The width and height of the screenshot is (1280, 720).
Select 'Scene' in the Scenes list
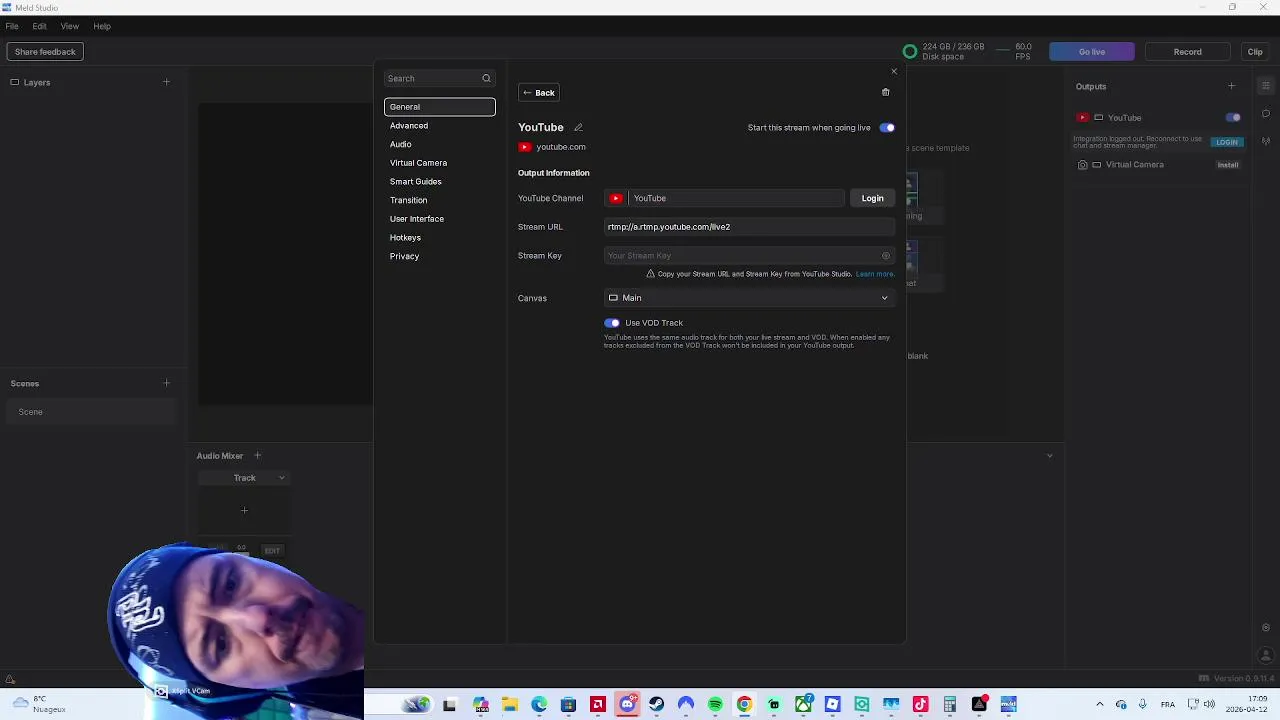92,412
